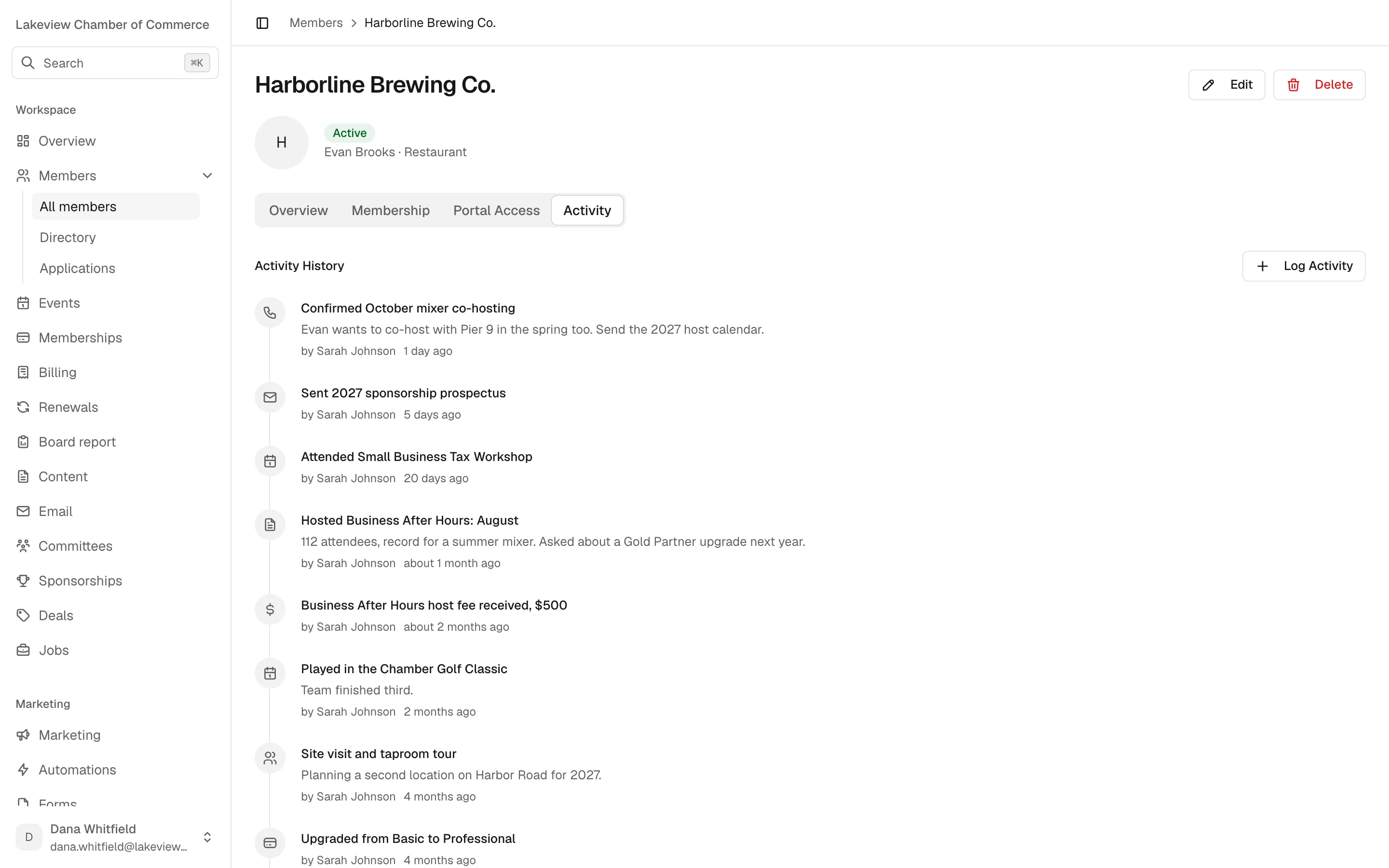
Task: Select the Activity tab
Action: 587,211
